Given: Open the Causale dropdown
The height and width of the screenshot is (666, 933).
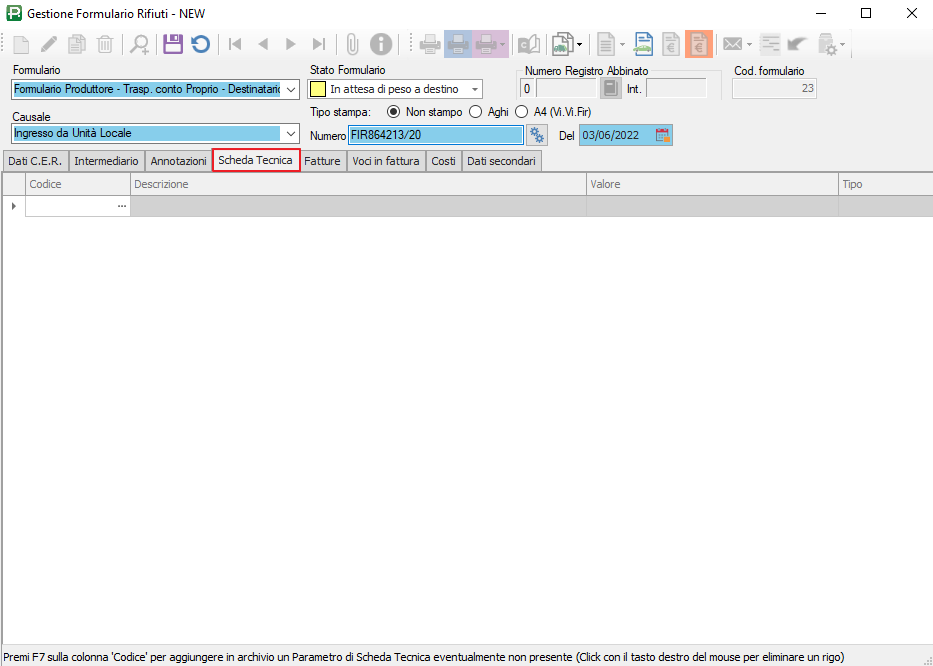Looking at the screenshot, I should [291, 133].
